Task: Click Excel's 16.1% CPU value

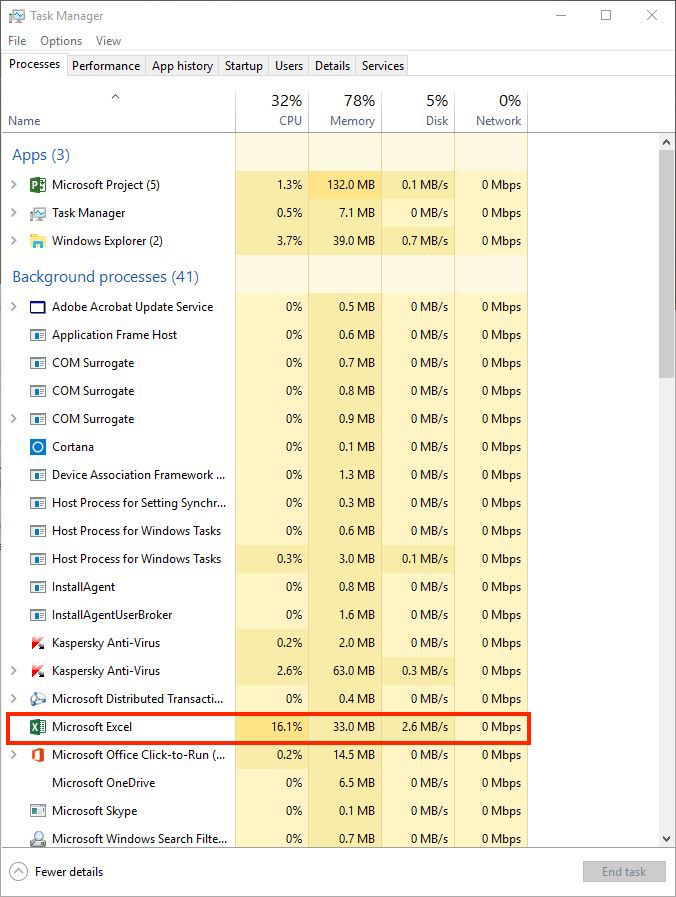Action: coord(287,727)
